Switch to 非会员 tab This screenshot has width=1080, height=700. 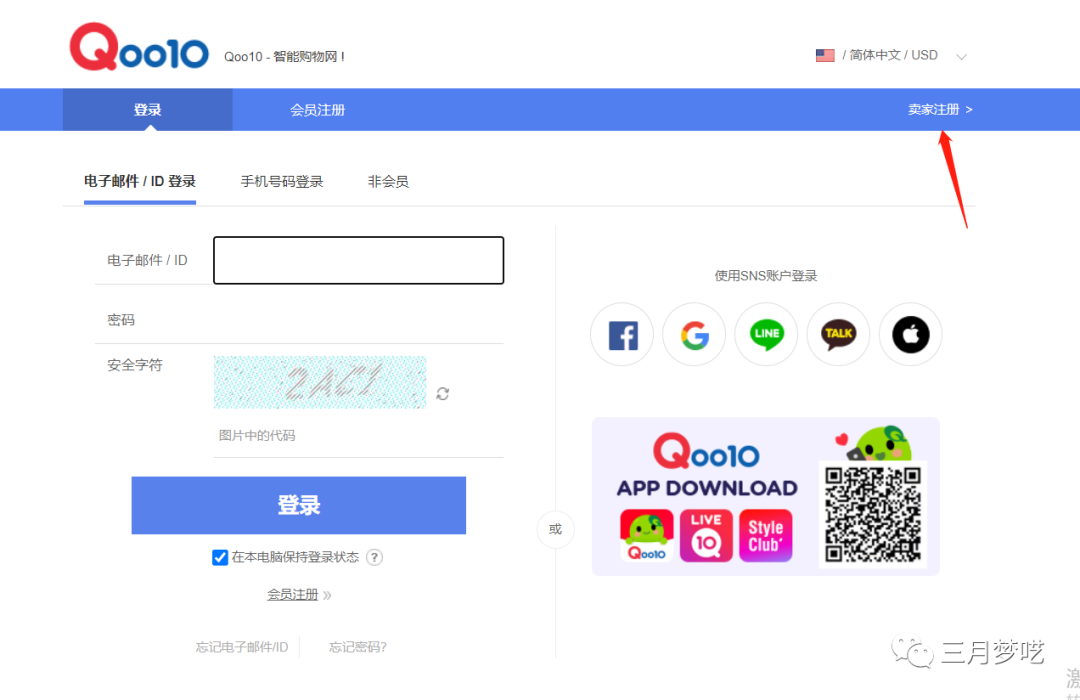pyautogui.click(x=388, y=182)
